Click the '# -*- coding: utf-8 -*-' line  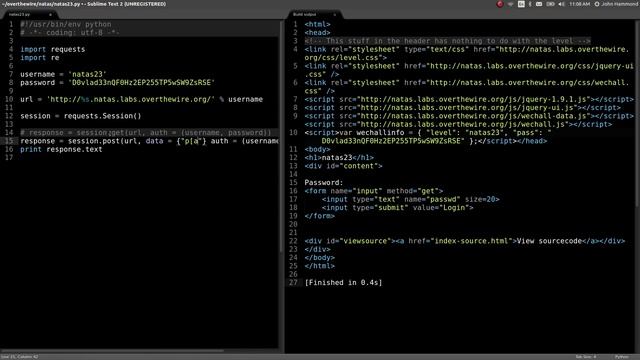70,33
